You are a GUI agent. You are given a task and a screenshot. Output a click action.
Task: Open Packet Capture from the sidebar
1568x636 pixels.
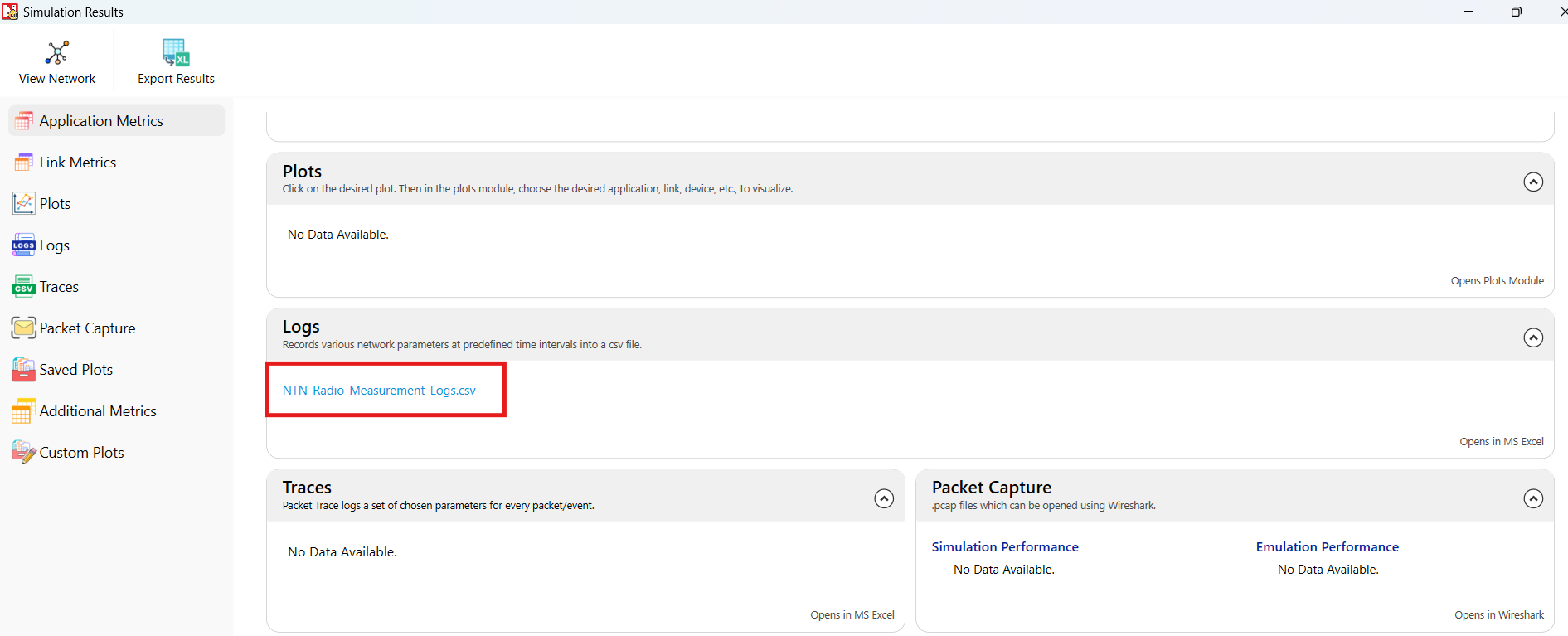point(87,328)
